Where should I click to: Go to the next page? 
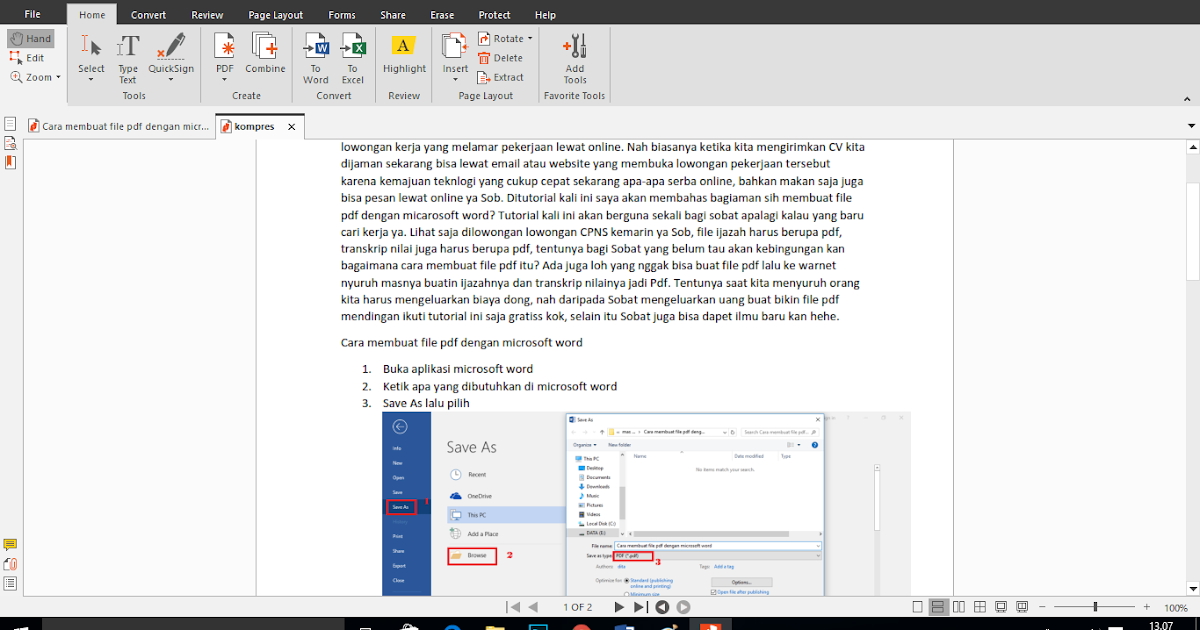pyautogui.click(x=619, y=607)
